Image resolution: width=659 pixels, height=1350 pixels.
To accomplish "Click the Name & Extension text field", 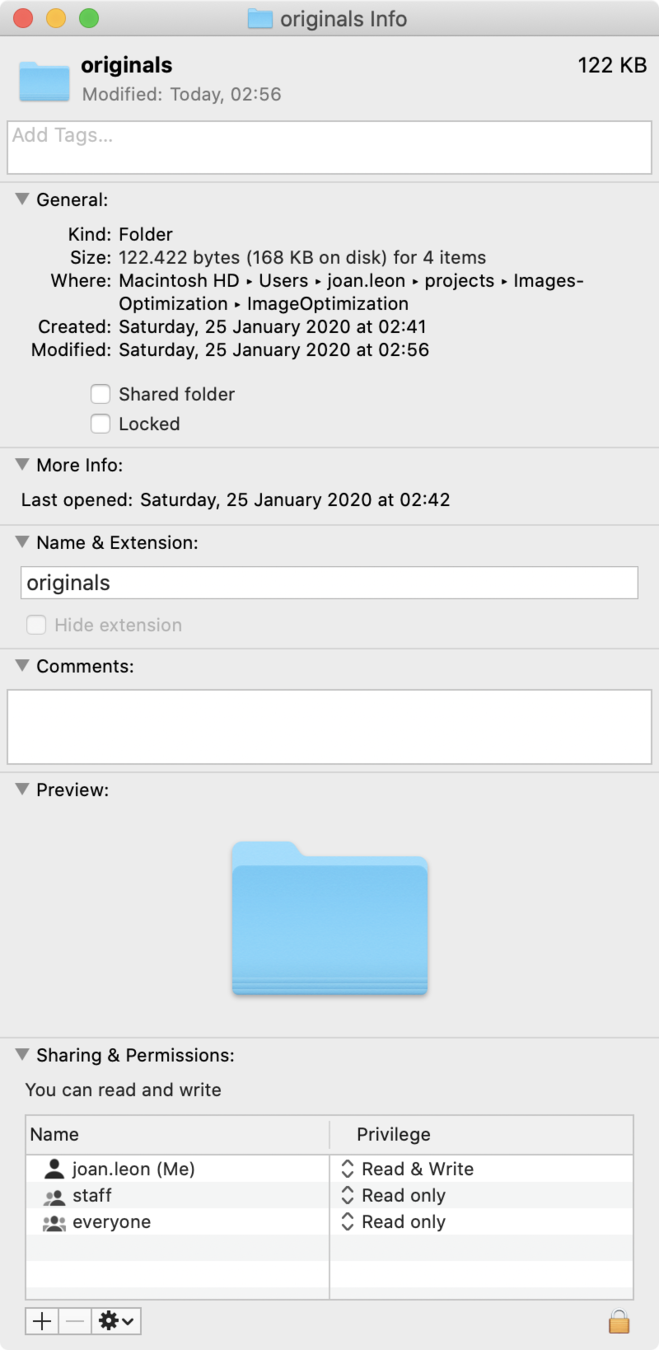I will click(x=329, y=582).
